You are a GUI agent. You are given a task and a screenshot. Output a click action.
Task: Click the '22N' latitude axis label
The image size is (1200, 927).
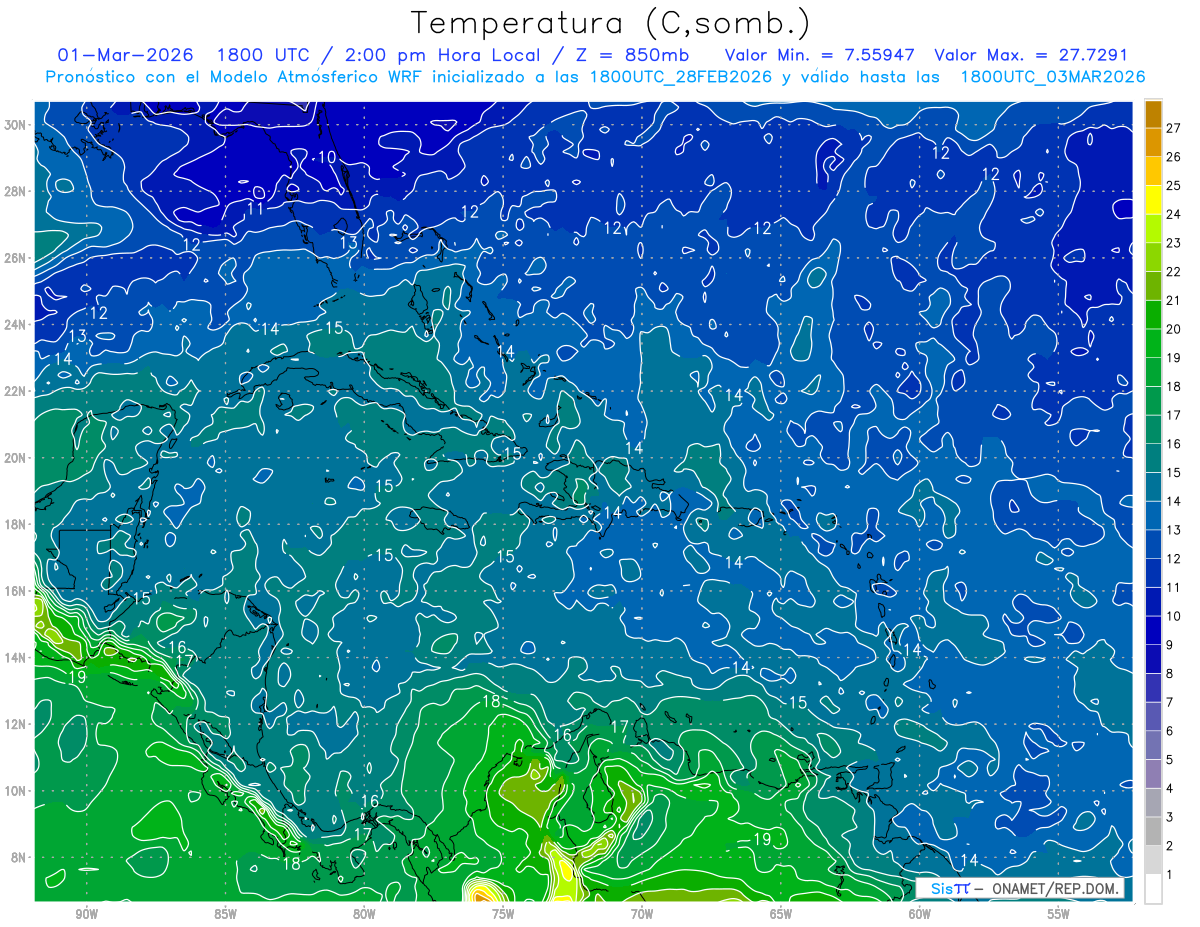(x=17, y=391)
